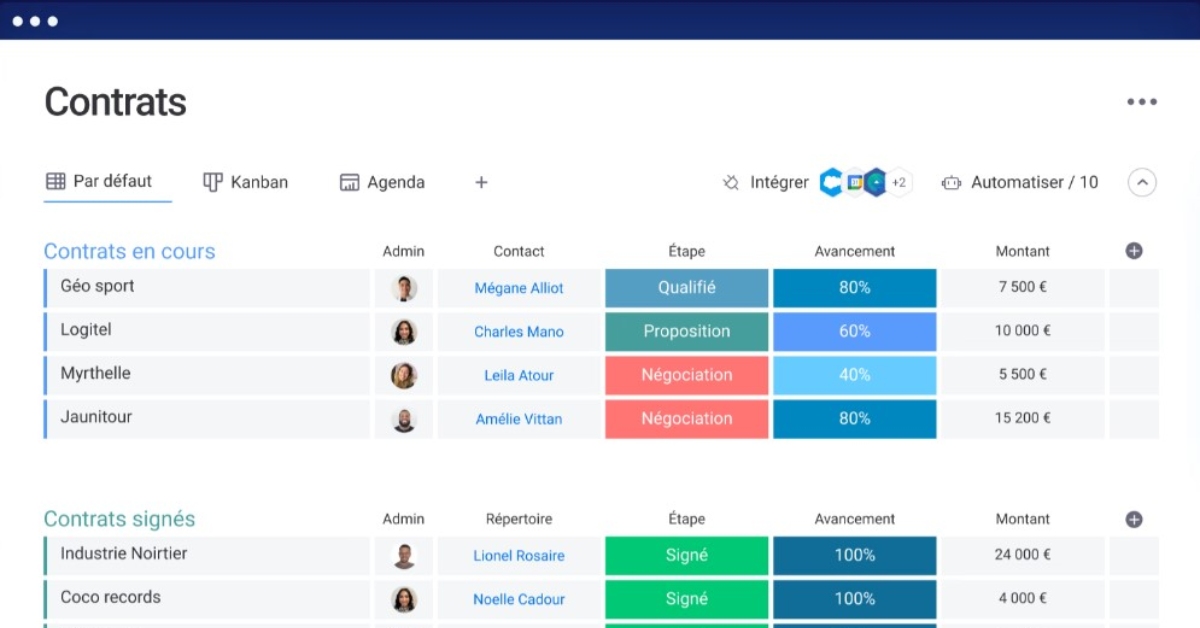Click the 5 500 € amount cell
The width and height of the screenshot is (1200, 628).
point(1023,376)
